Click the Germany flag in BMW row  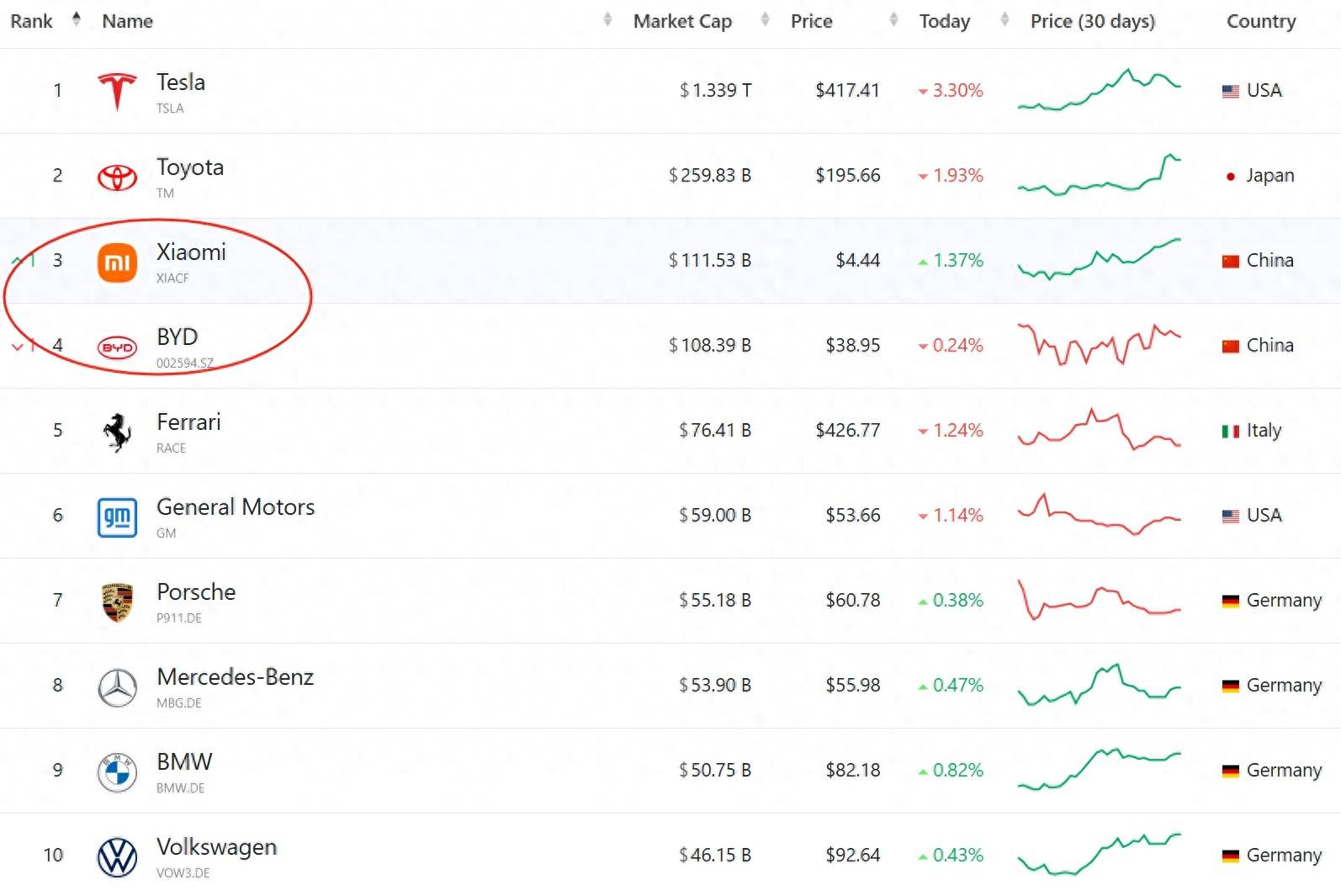click(x=1230, y=771)
